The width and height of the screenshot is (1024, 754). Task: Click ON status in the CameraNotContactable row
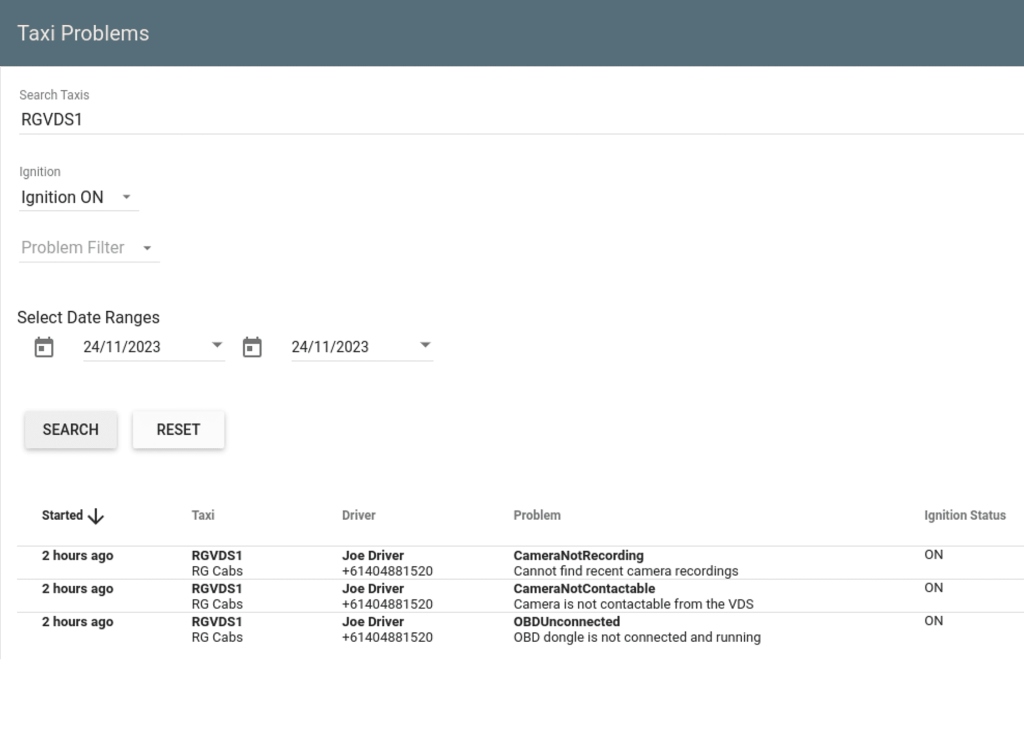point(933,588)
